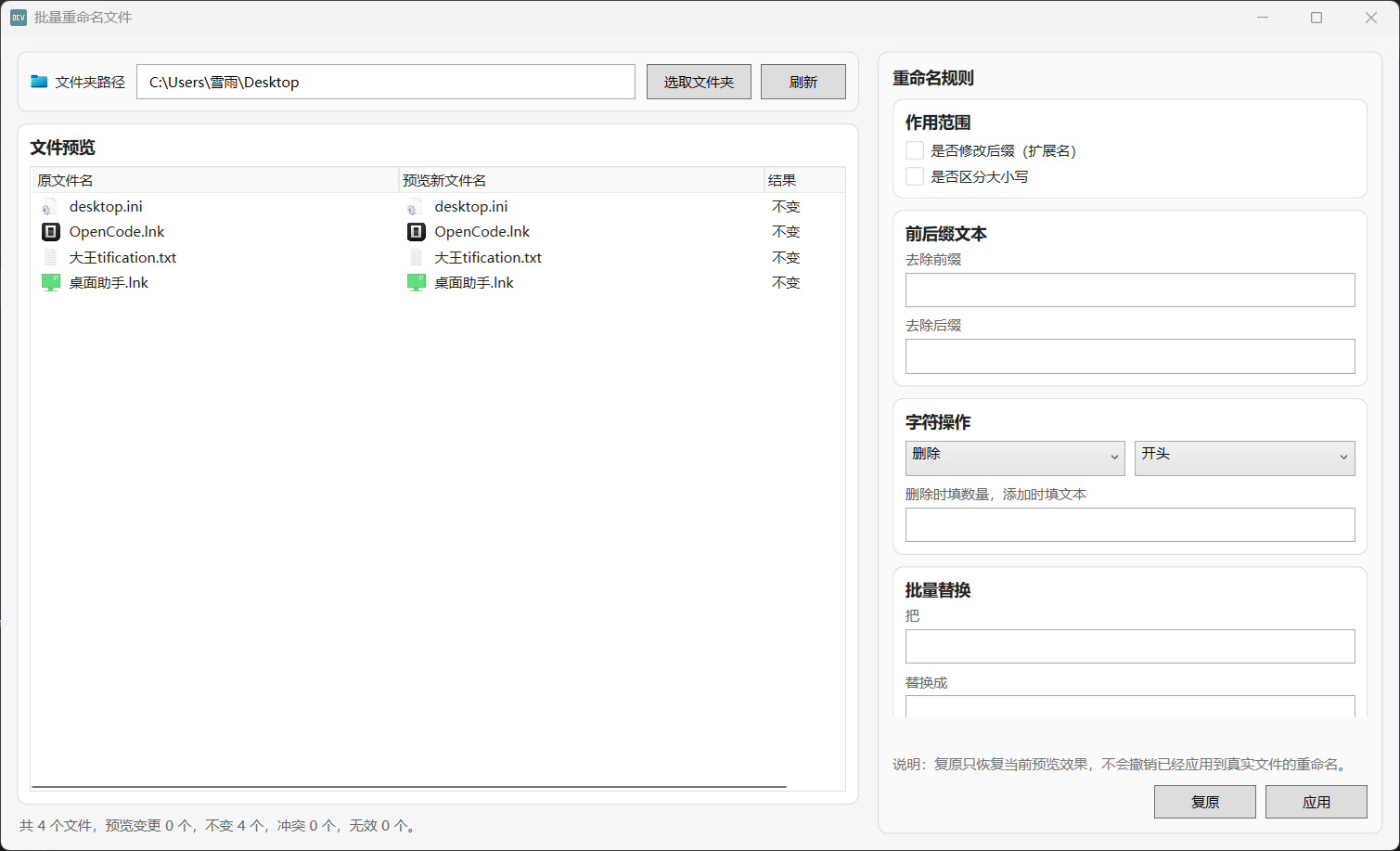Click the OpenCode.lnk icon in original column
1400x851 pixels.
51,232
